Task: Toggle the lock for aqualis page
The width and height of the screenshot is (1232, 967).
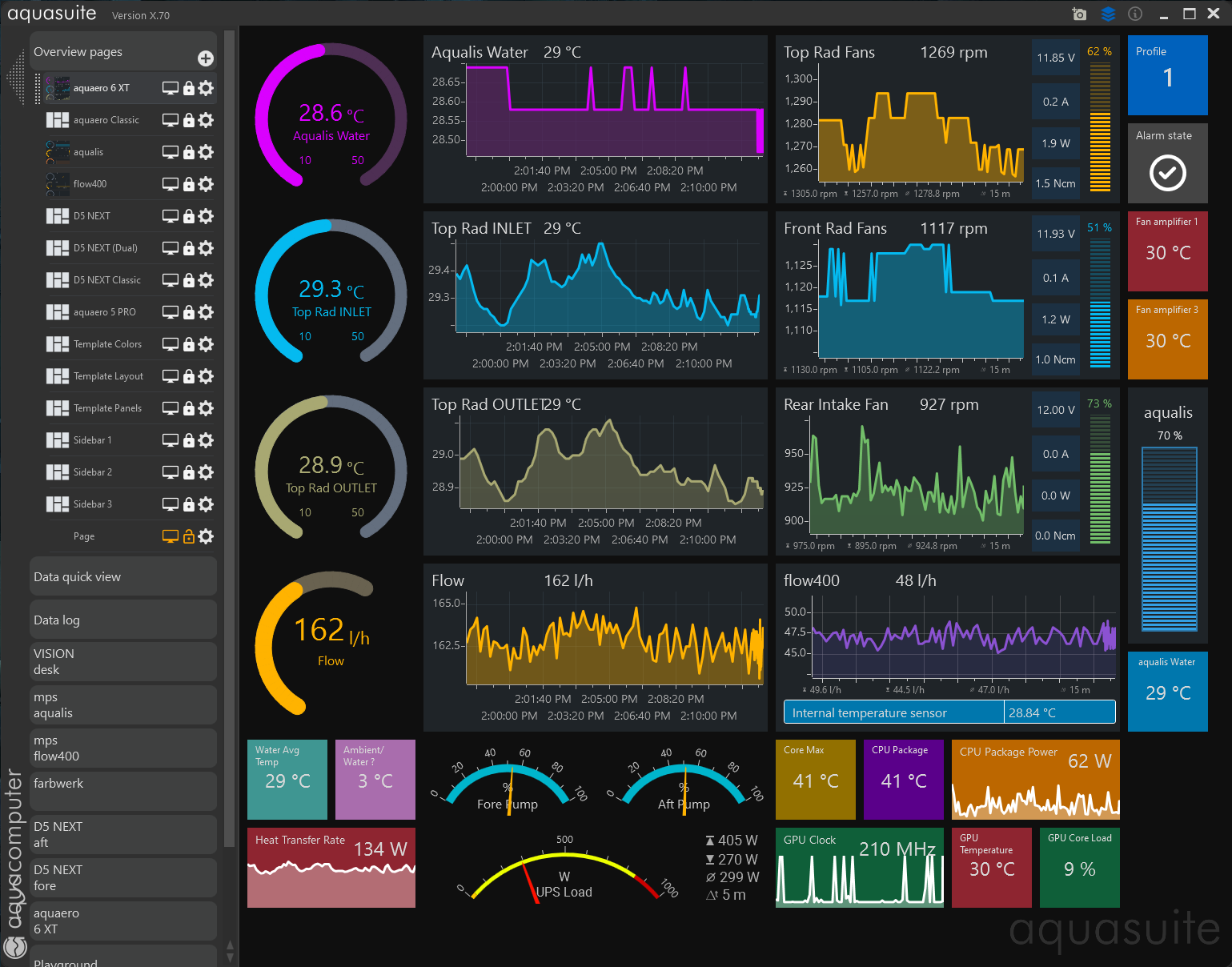Action: click(189, 152)
